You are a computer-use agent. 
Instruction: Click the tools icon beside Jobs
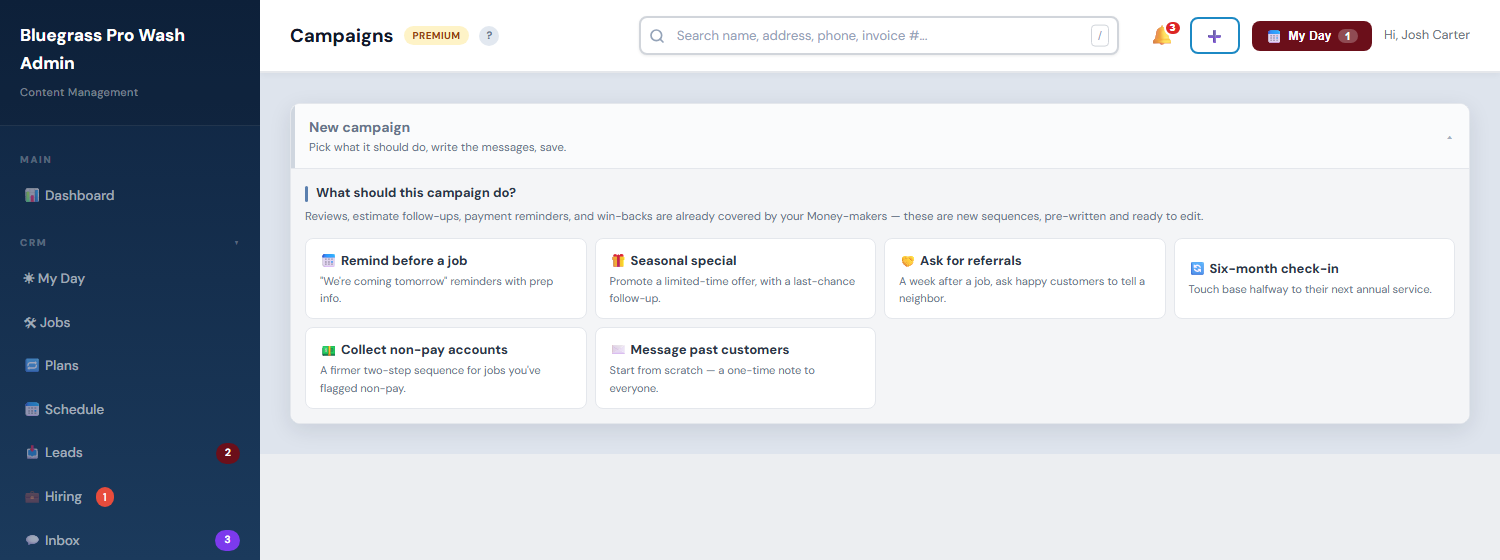click(31, 322)
